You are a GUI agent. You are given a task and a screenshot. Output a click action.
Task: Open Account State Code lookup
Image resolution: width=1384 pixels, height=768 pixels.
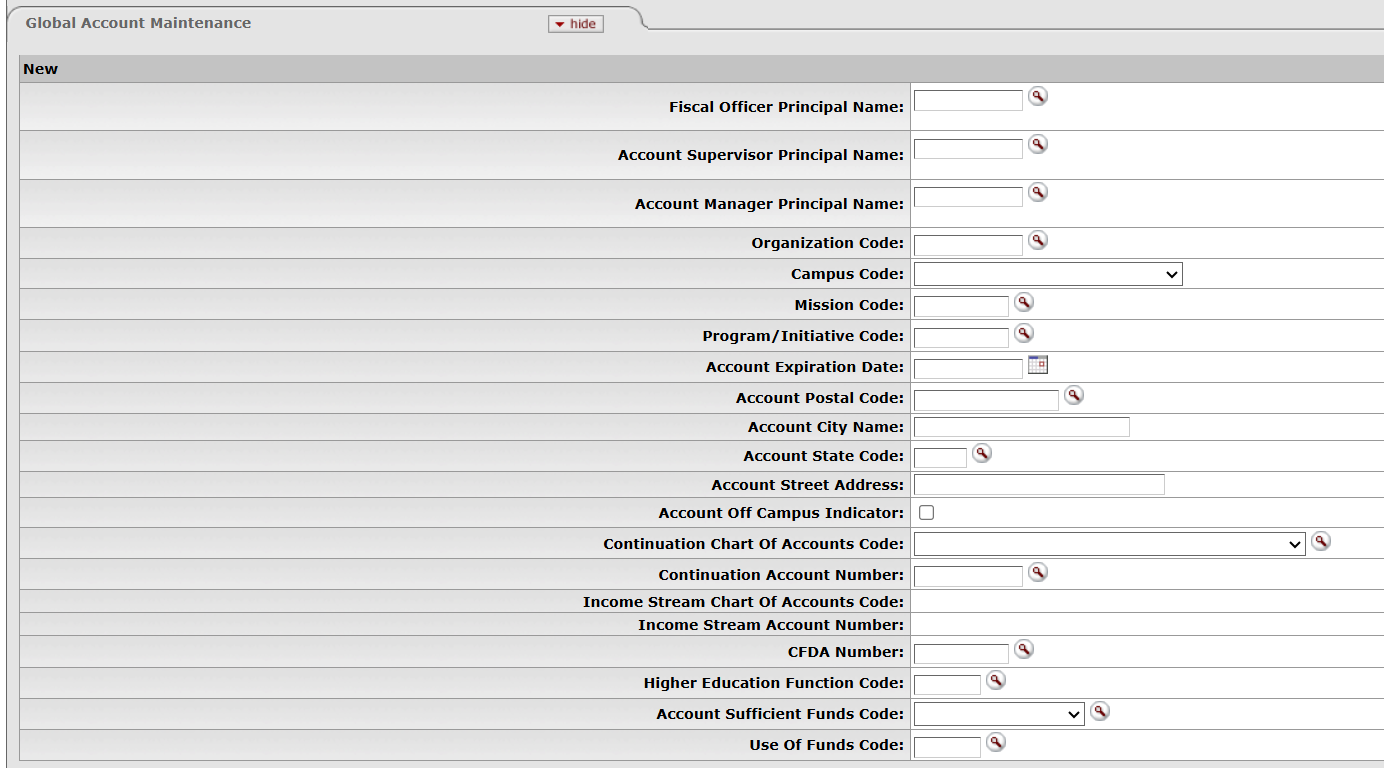[x=982, y=453]
